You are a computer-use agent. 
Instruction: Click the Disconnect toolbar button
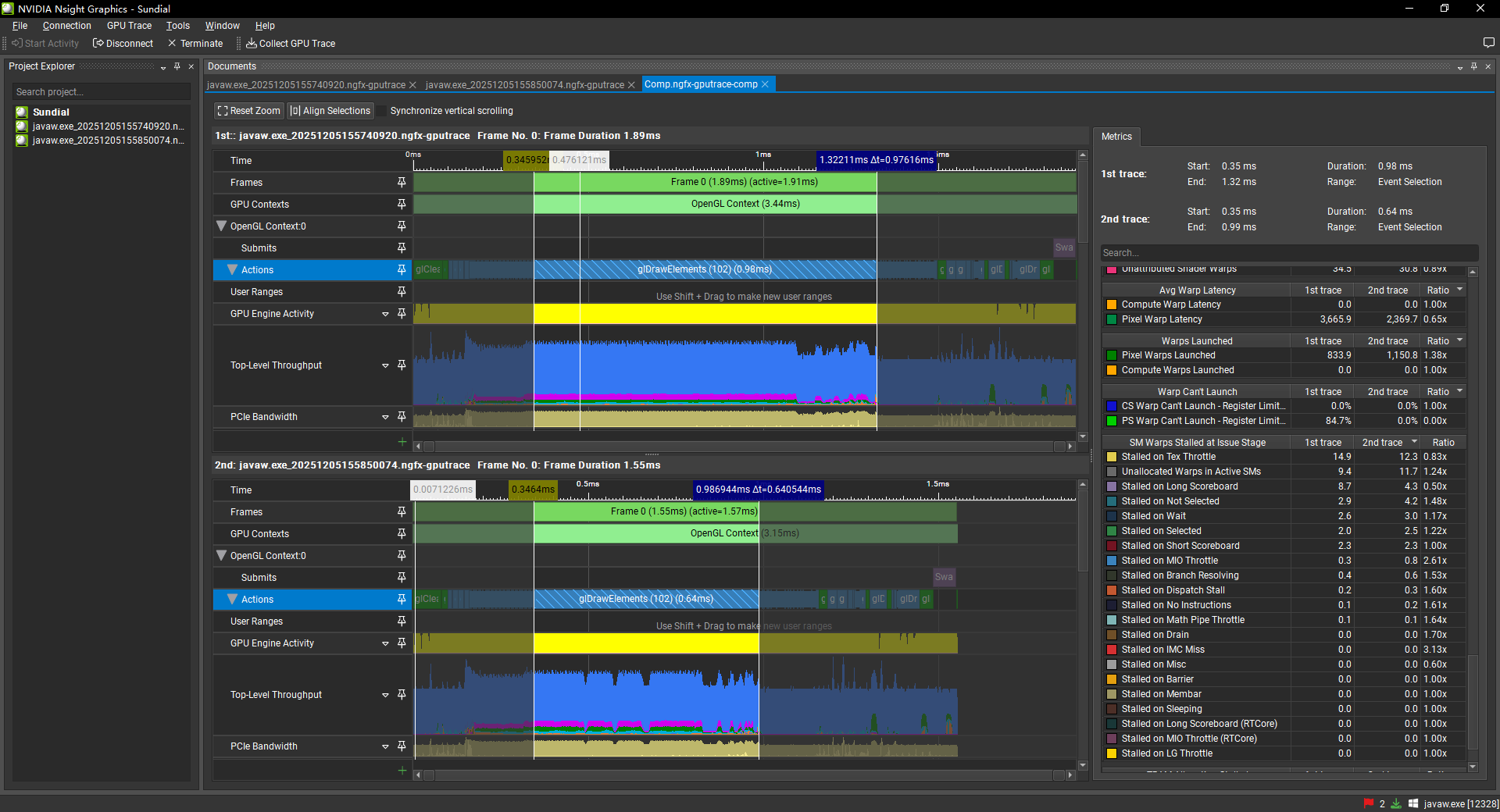(x=123, y=44)
